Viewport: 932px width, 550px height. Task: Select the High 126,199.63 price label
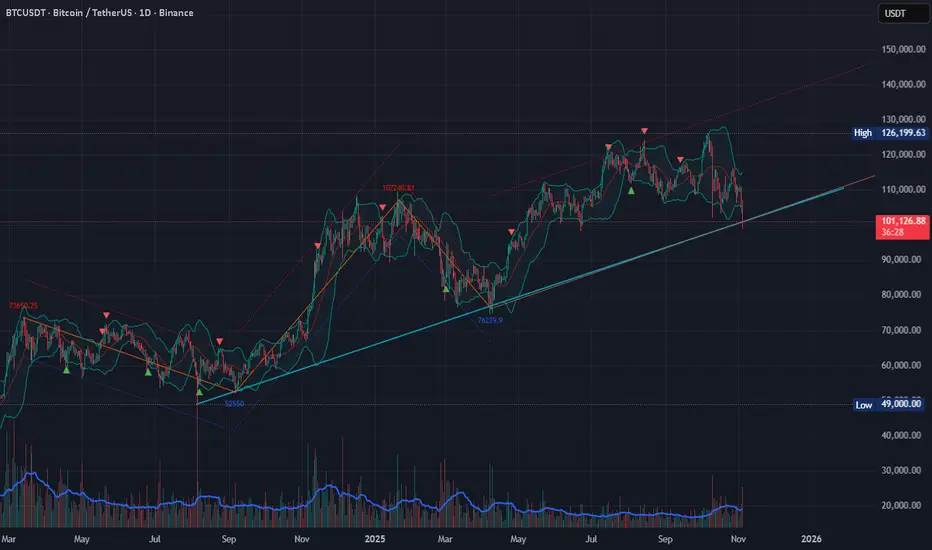coord(890,133)
